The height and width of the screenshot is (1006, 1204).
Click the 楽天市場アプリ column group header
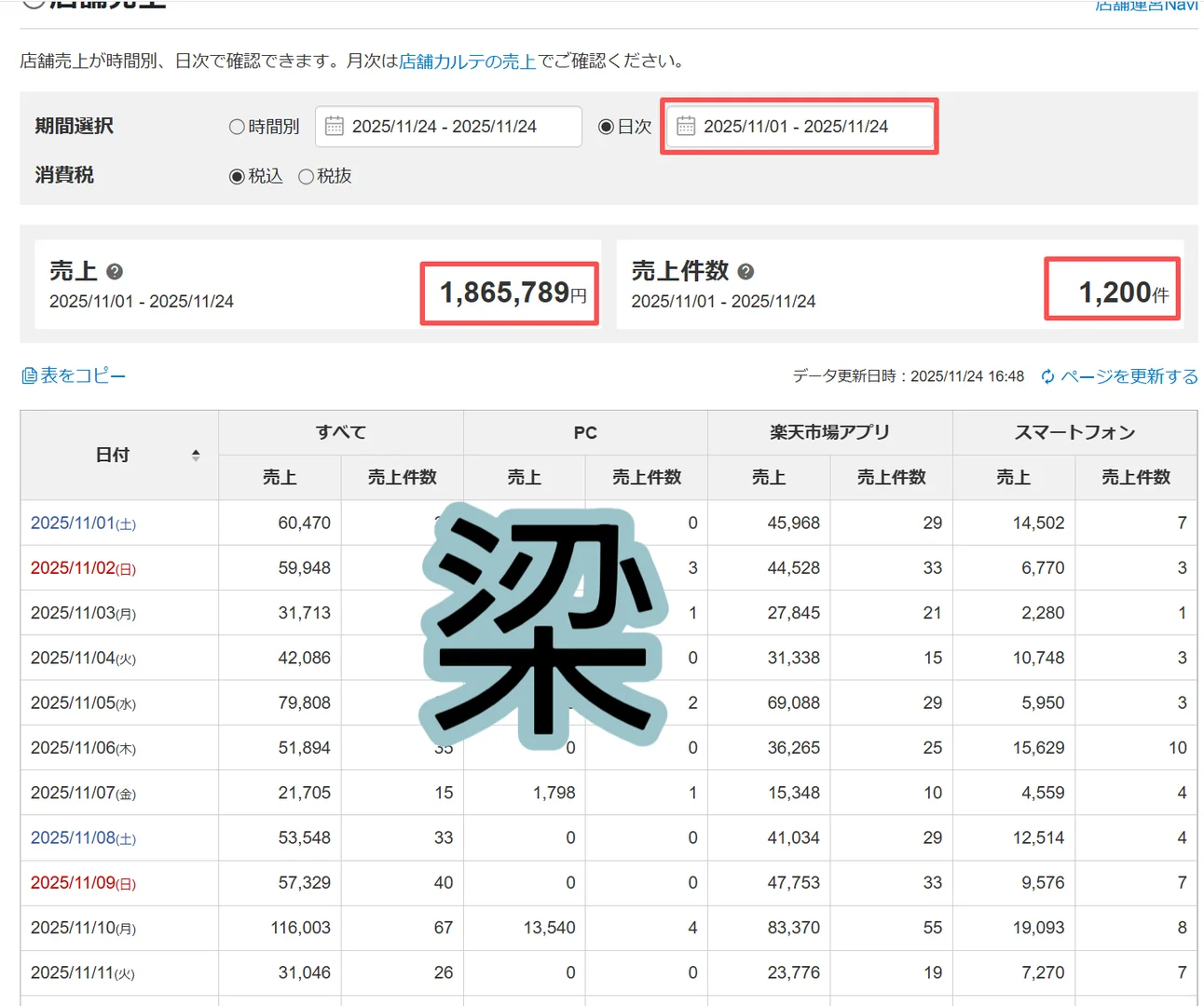click(x=830, y=432)
